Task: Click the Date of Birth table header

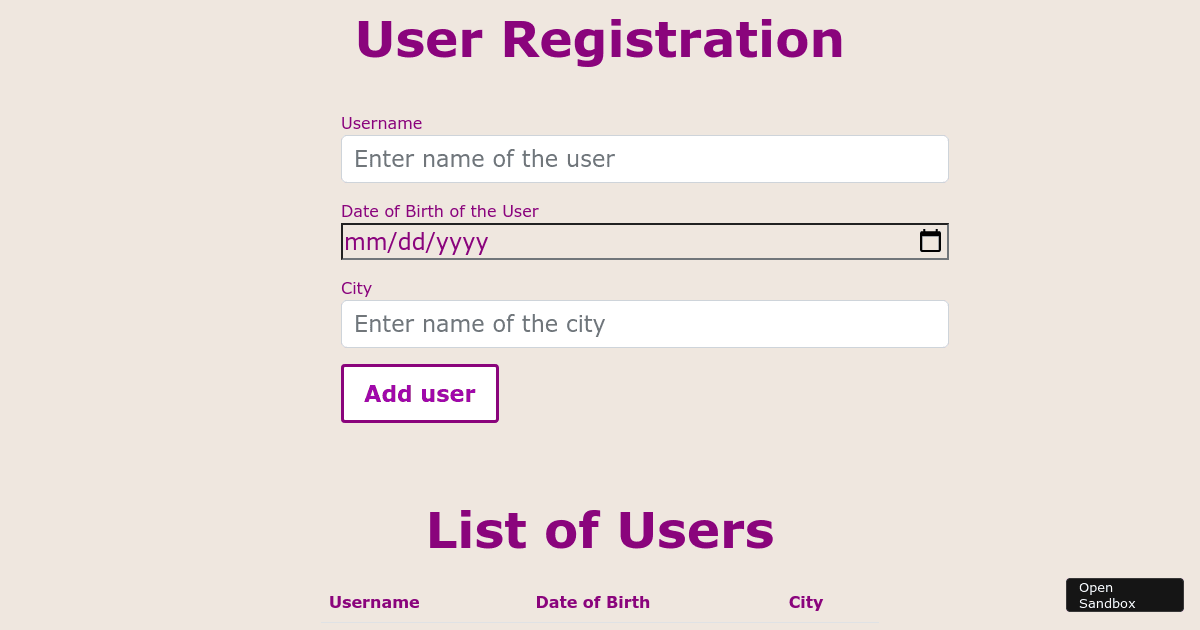Action: [592, 602]
